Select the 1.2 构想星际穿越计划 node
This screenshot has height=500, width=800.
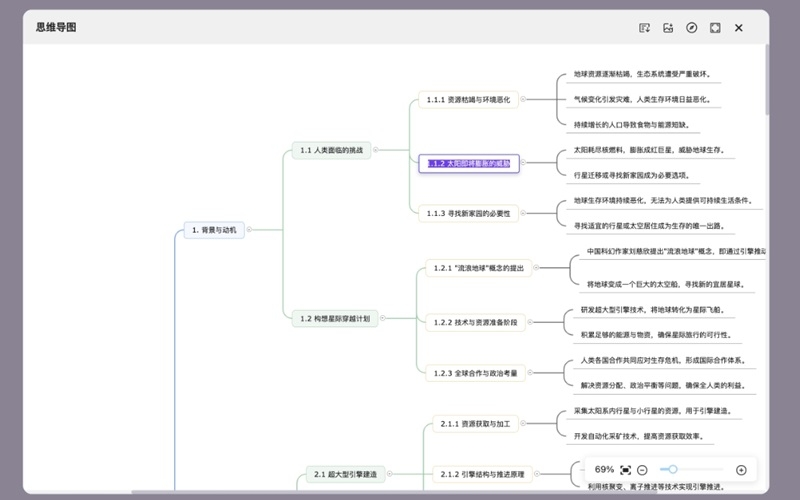(335, 319)
